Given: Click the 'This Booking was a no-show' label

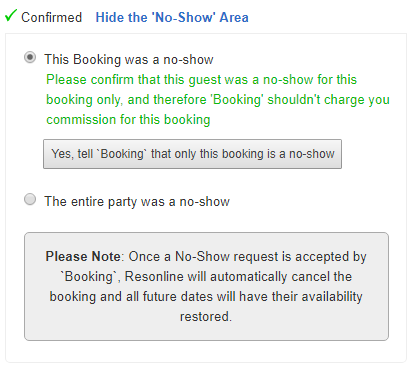Looking at the screenshot, I should 129,59.
